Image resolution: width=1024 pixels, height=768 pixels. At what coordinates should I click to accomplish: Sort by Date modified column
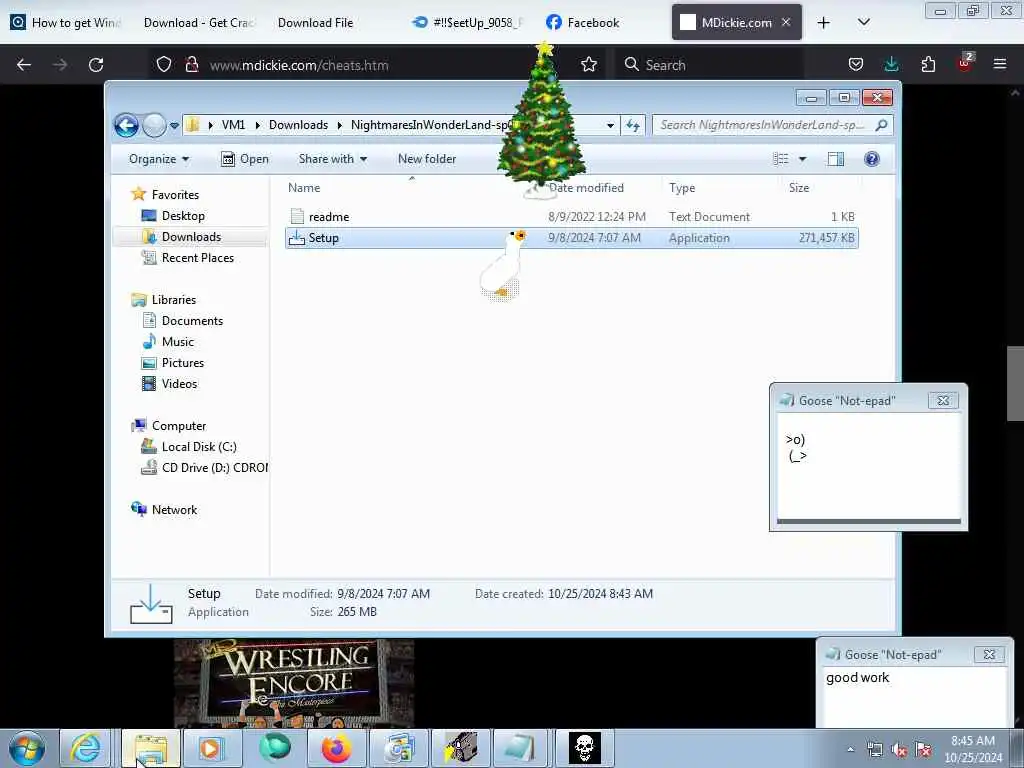[x=586, y=188]
